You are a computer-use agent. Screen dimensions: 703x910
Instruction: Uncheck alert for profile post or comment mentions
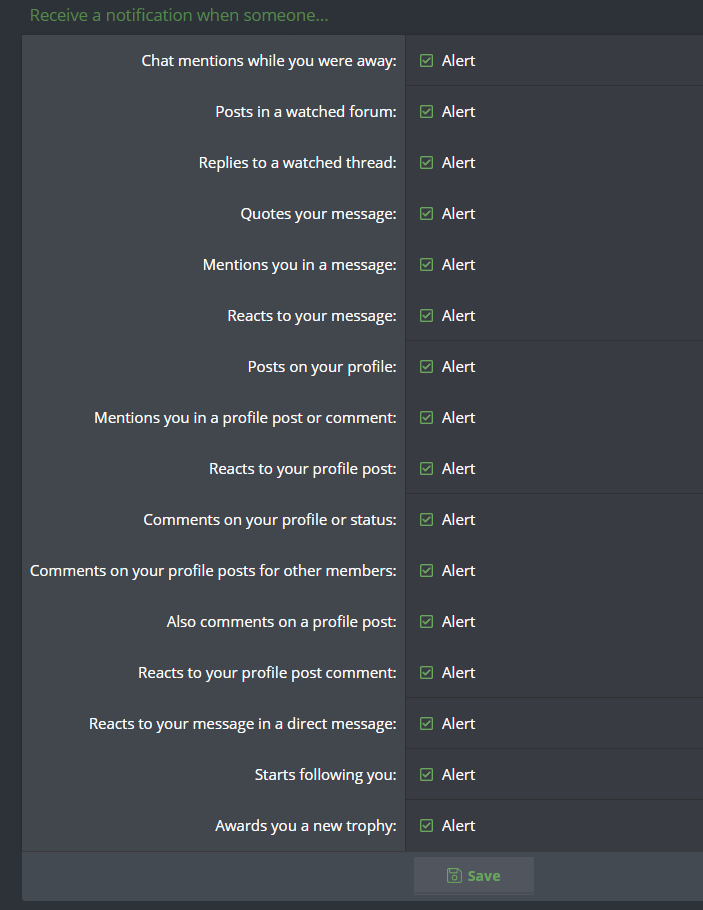coord(427,418)
